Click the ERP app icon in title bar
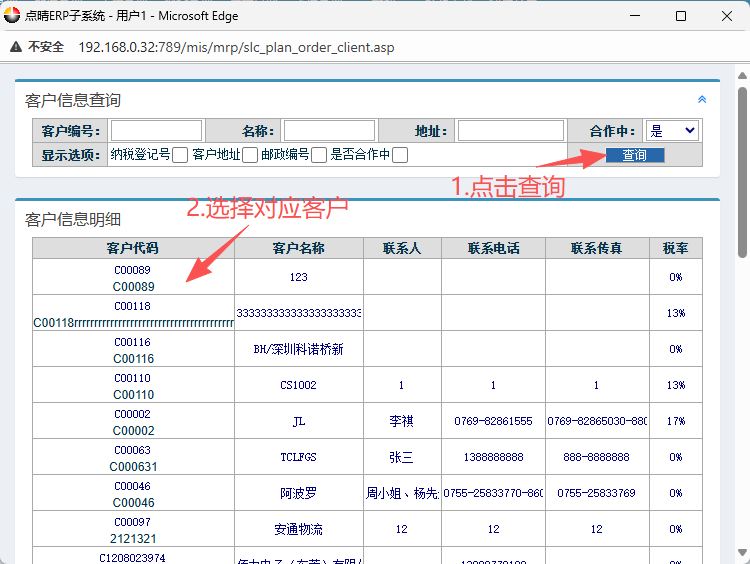Screen dimensions: 750x564 12,16
